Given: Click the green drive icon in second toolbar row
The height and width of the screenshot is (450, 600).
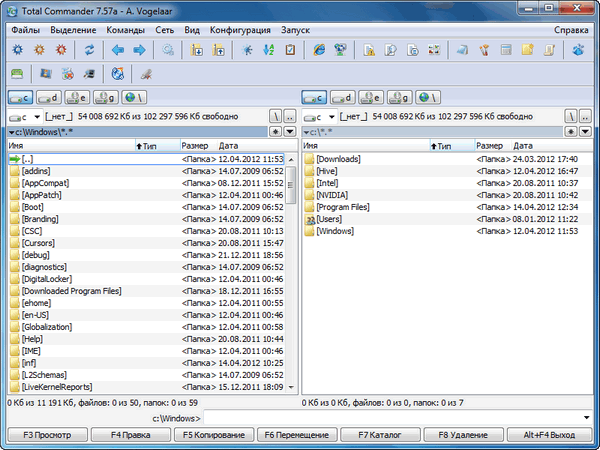Looking at the screenshot, I should pyautogui.click(x=17, y=74).
